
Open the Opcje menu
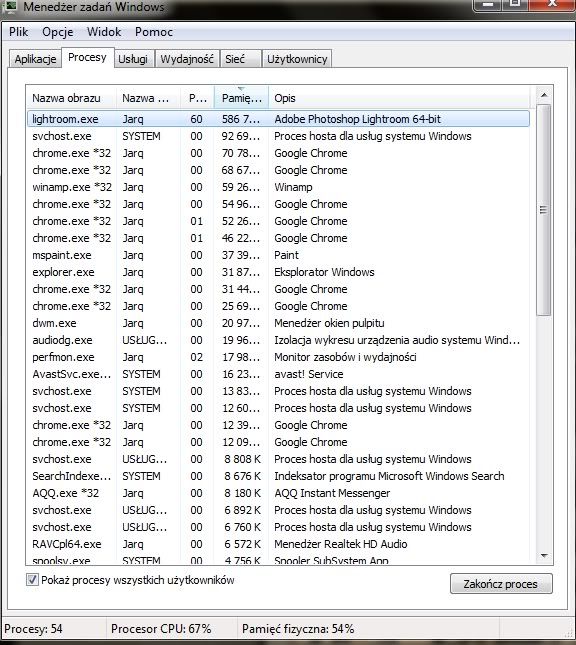tap(58, 32)
